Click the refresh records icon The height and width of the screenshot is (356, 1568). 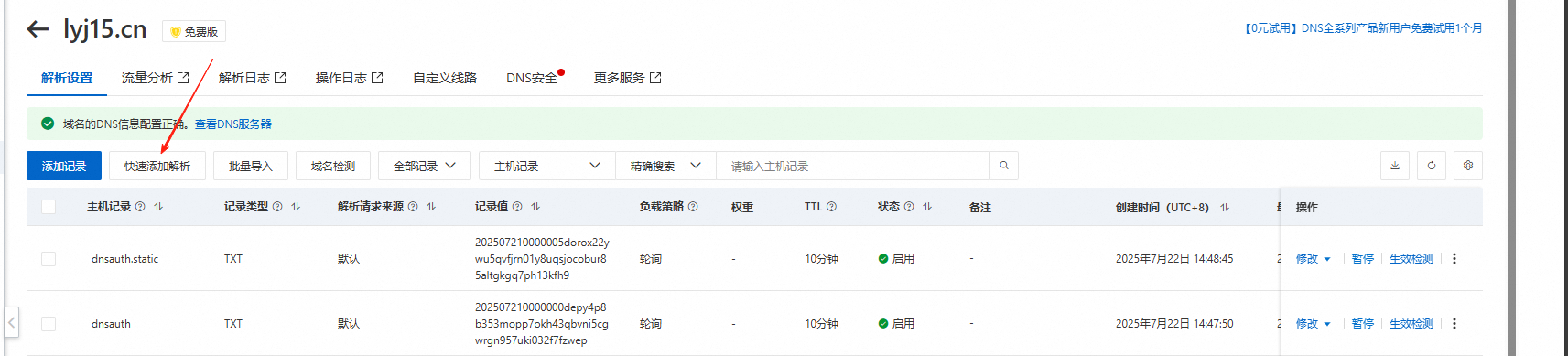(1432, 166)
